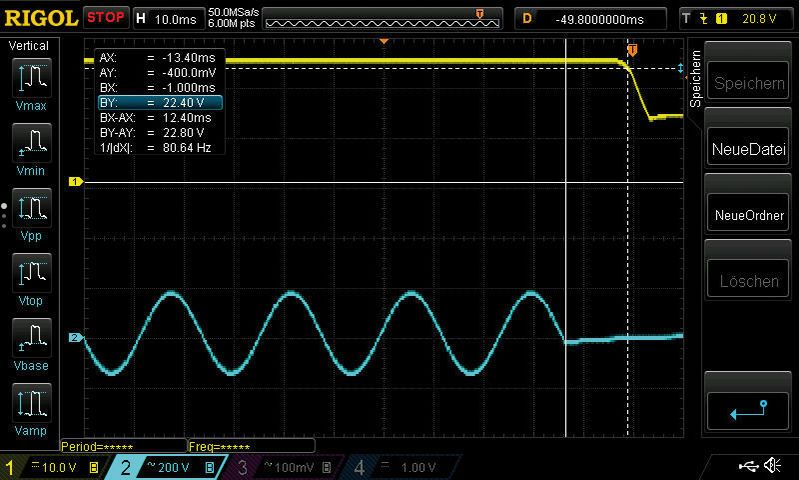Choose the NeueOrdner menu option

point(749,215)
